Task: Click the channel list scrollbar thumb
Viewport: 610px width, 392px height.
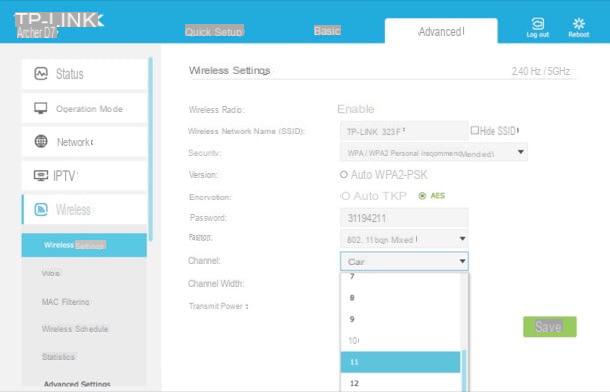Action: (464, 371)
